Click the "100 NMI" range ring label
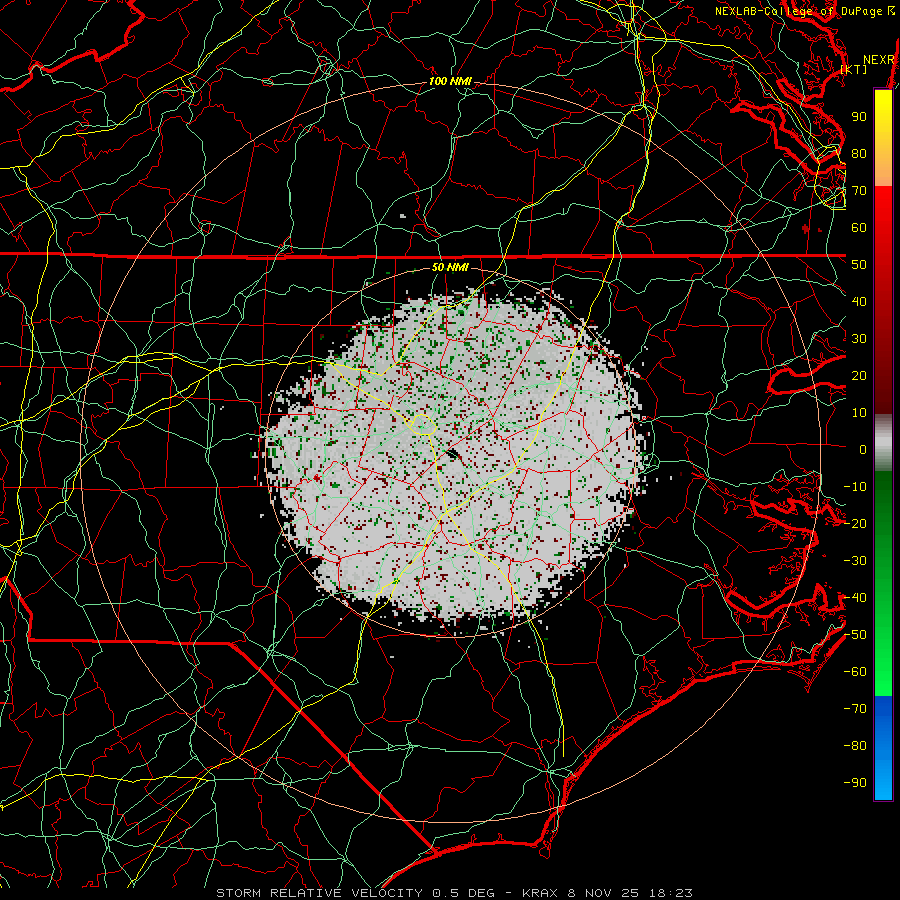Screen dimensions: 900x900 coord(450,82)
